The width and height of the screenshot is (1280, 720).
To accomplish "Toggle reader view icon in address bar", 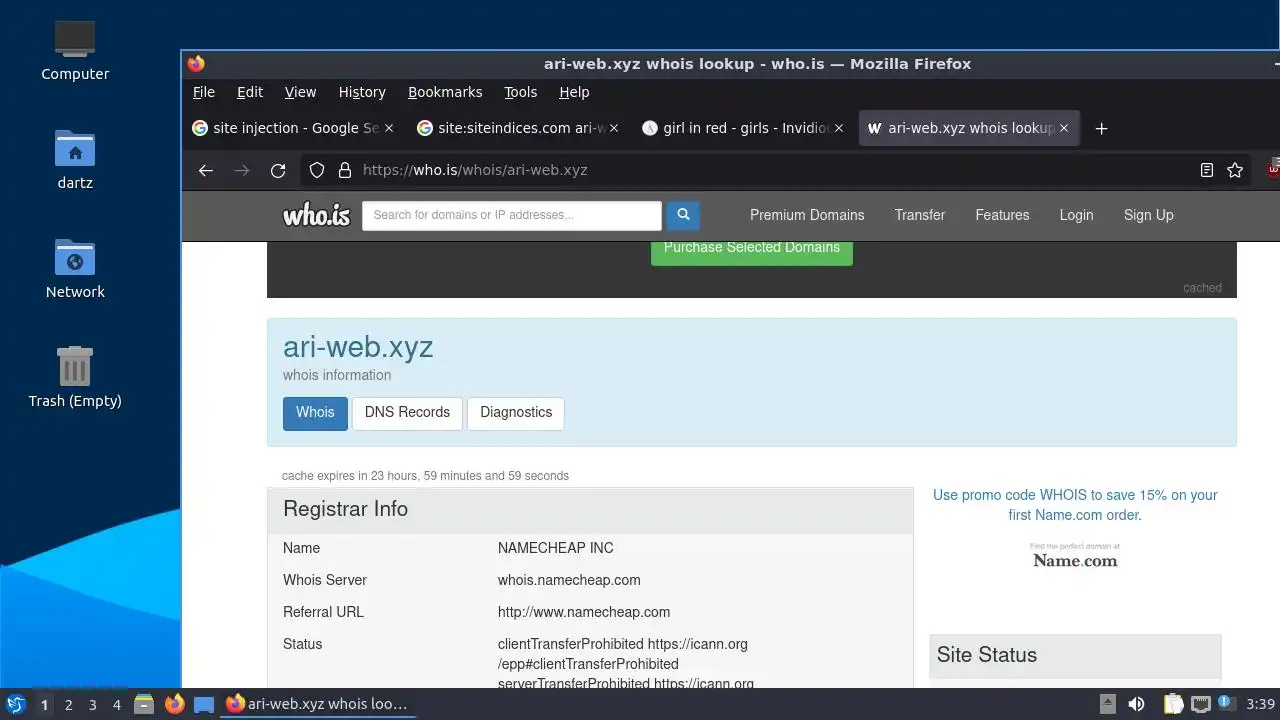I will point(1207,170).
